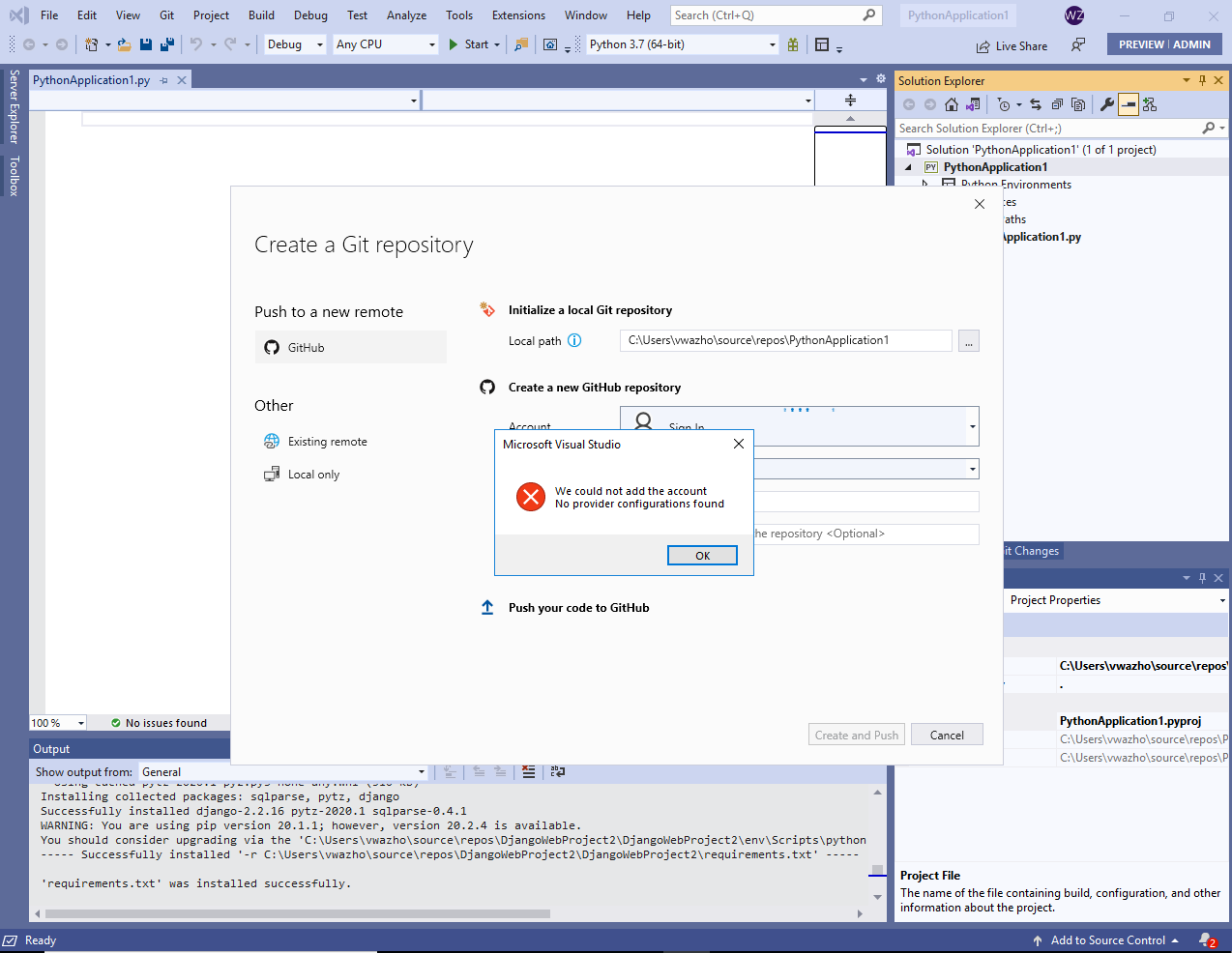
Task: Open the Toolbox side tab
Action: pos(14,176)
